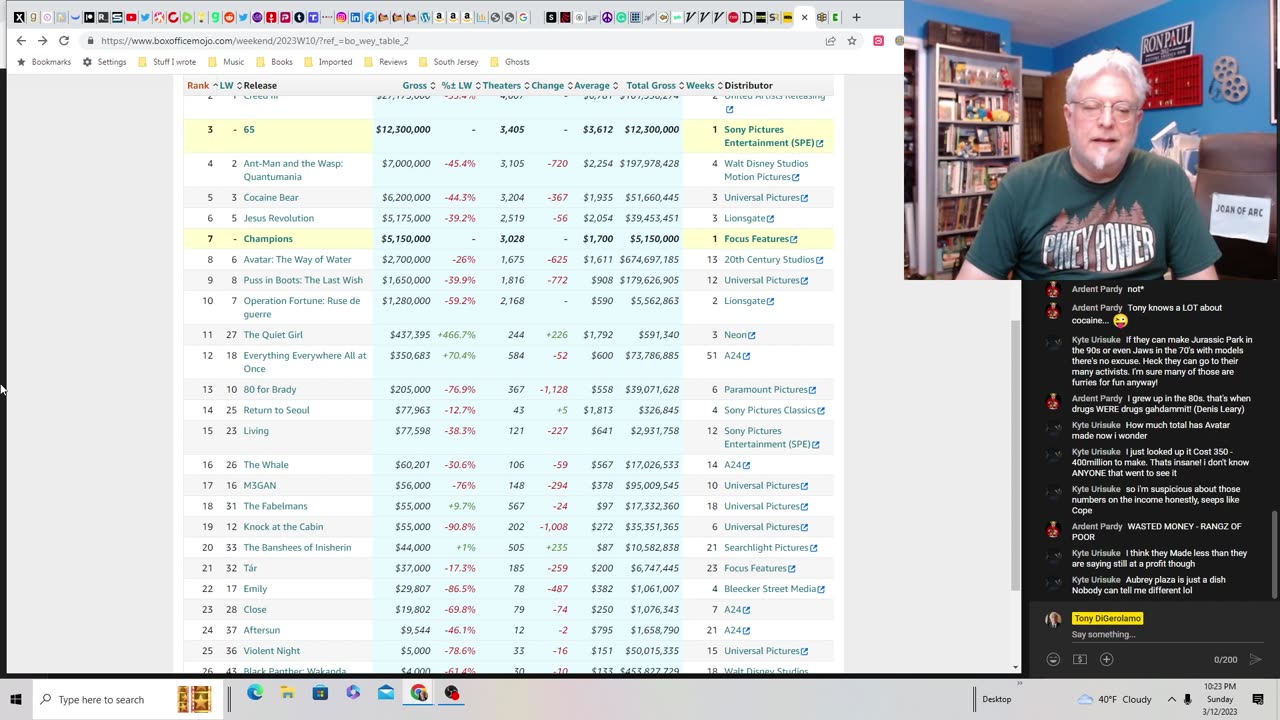Open the Reviews bookmark folder
This screenshot has height=720, width=1280.
point(385,62)
